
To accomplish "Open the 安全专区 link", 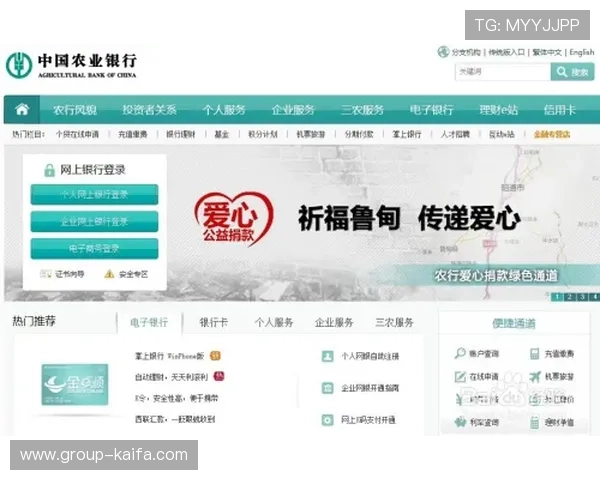I will [x=134, y=274].
